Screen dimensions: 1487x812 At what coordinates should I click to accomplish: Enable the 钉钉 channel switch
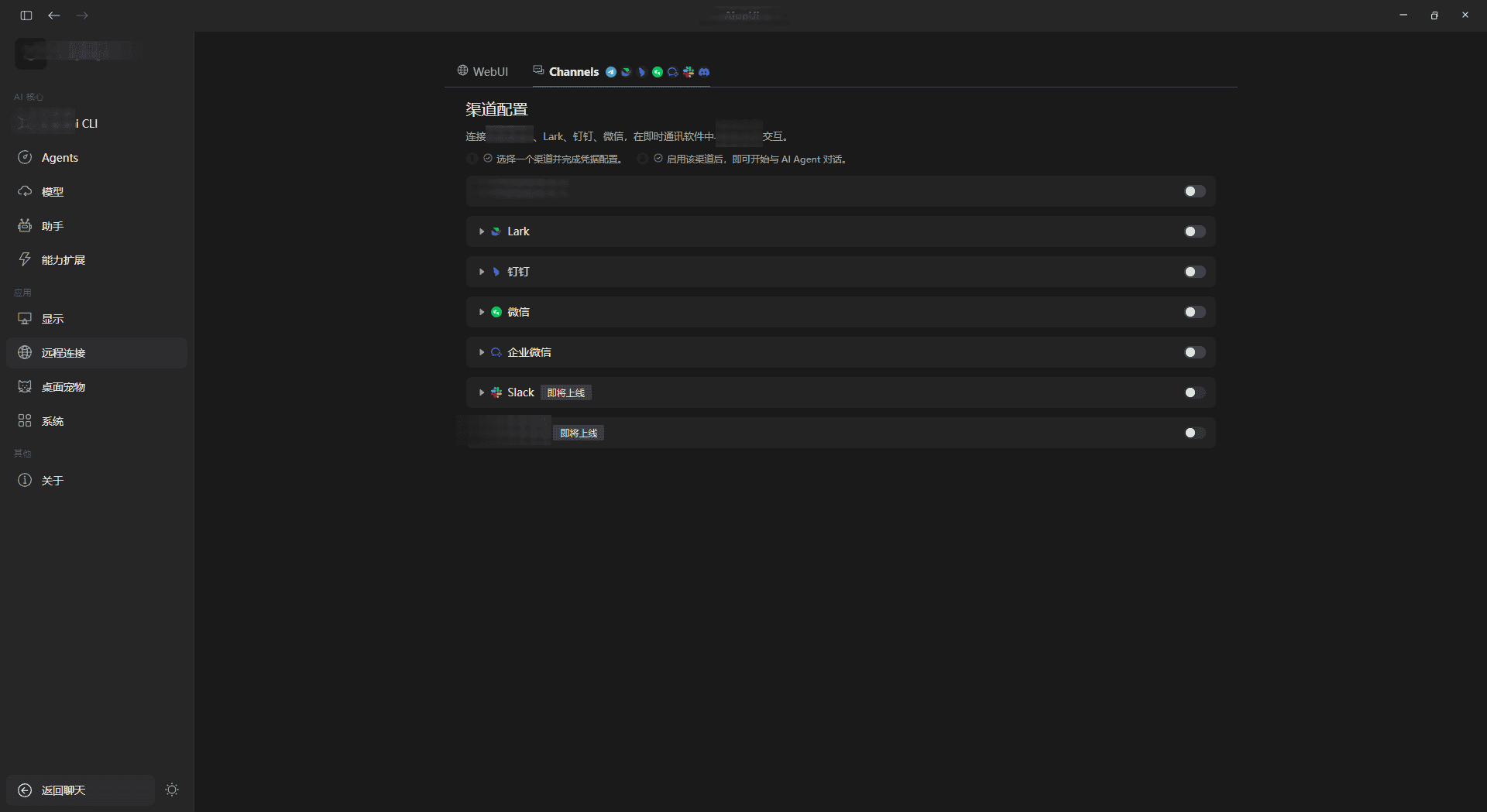click(x=1195, y=272)
